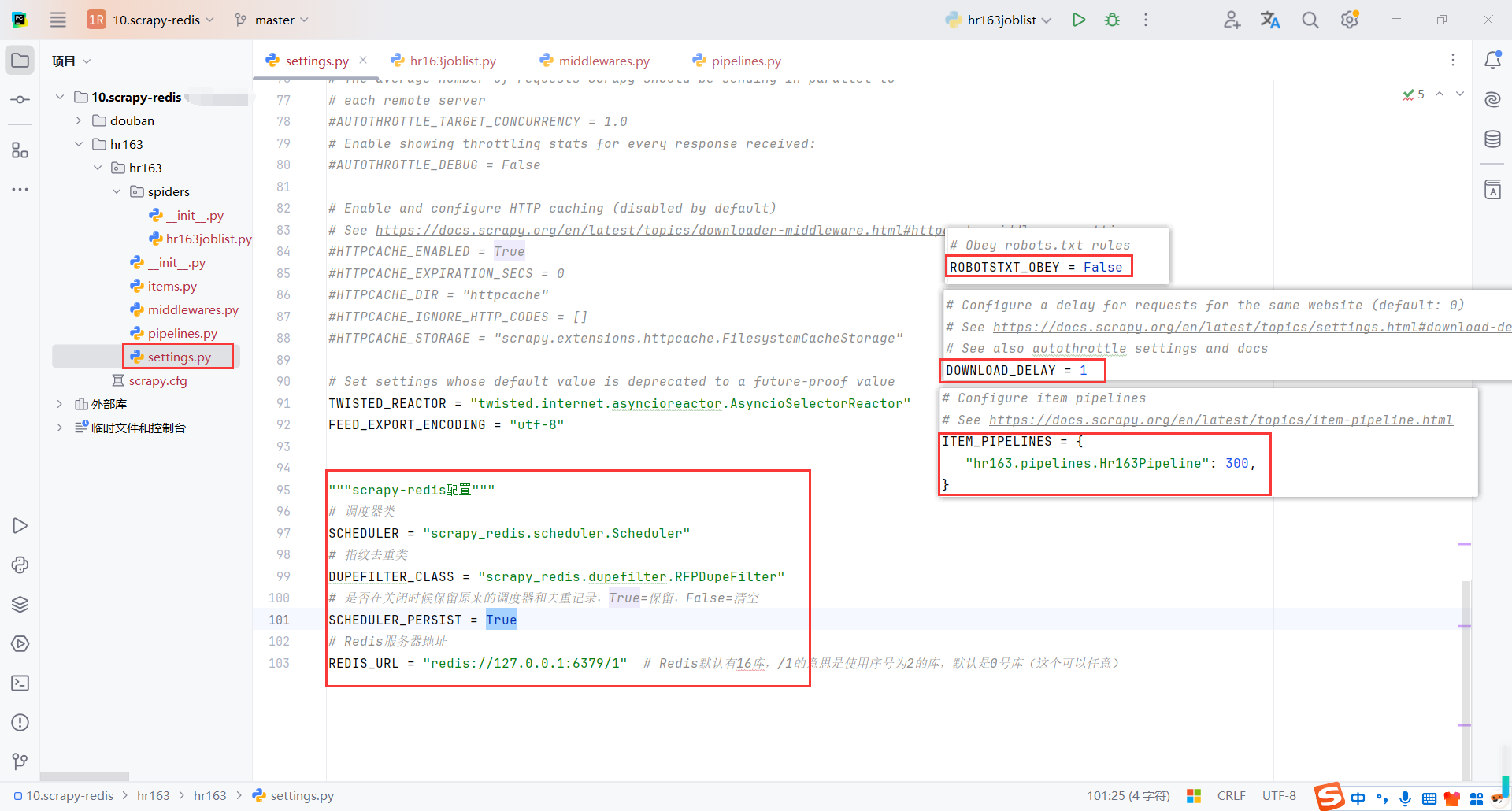Switch to the middlewares.py tab
Screen dimensions: 1512x811
595,61
